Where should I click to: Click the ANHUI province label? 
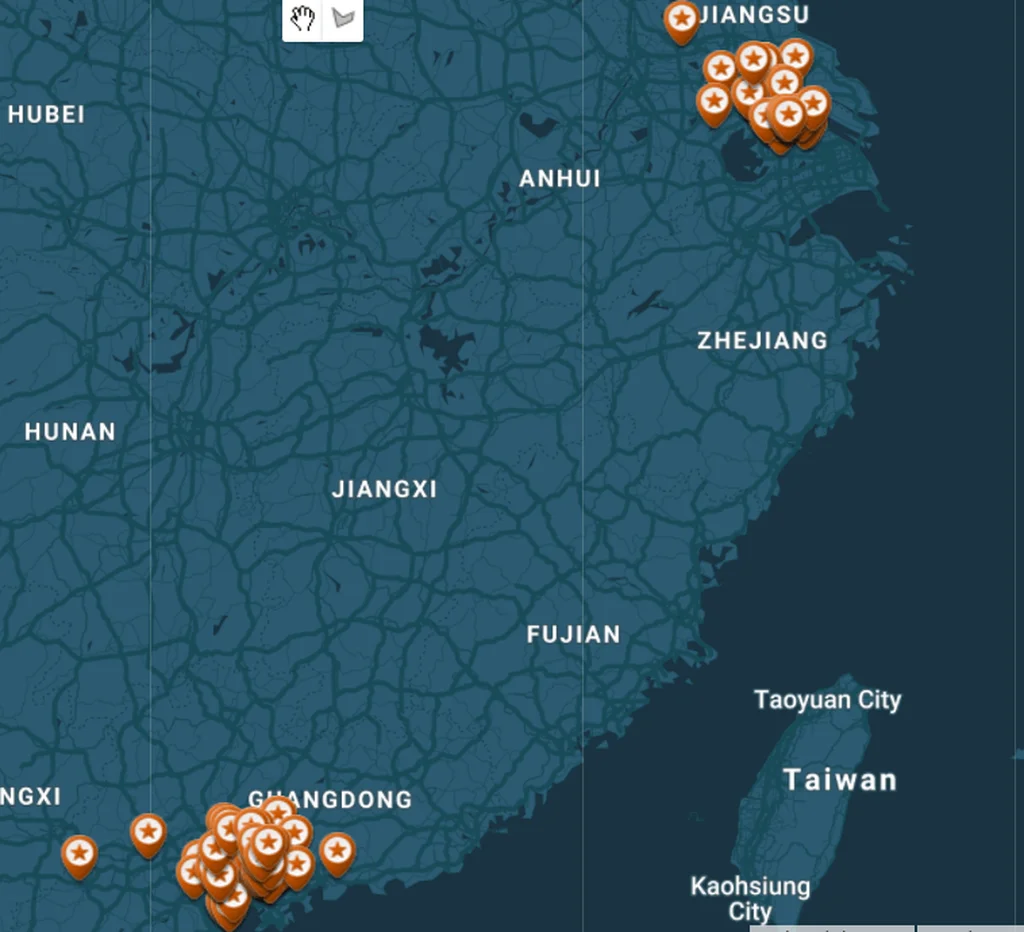click(560, 178)
